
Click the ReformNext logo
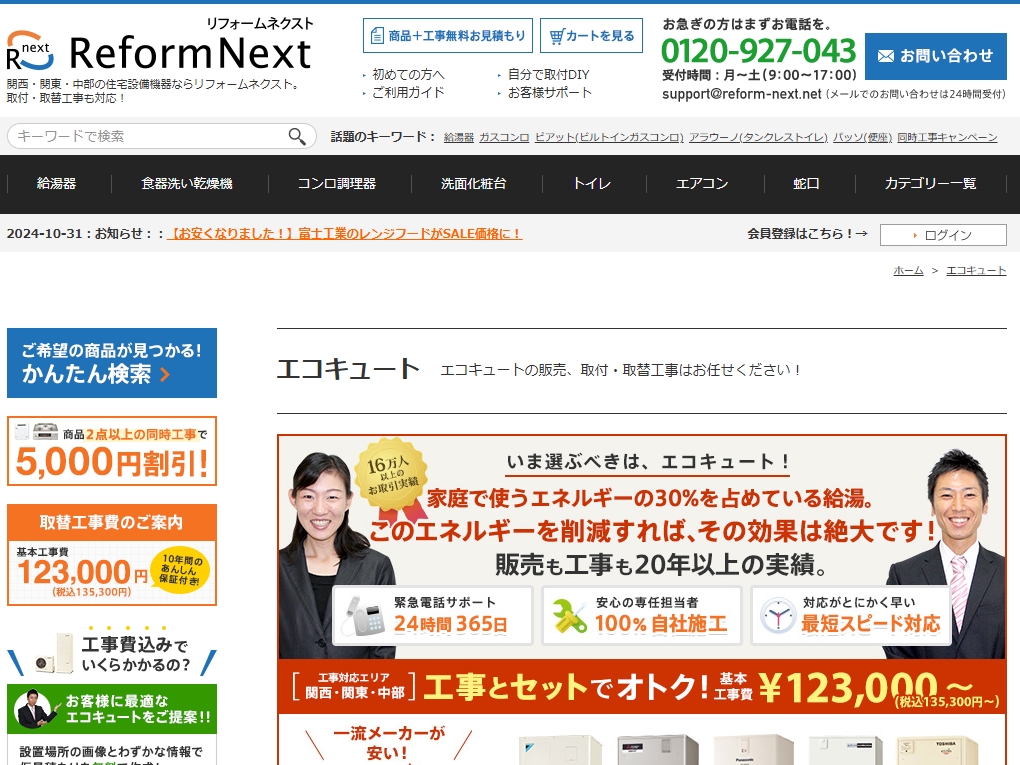pyautogui.click(x=160, y=50)
